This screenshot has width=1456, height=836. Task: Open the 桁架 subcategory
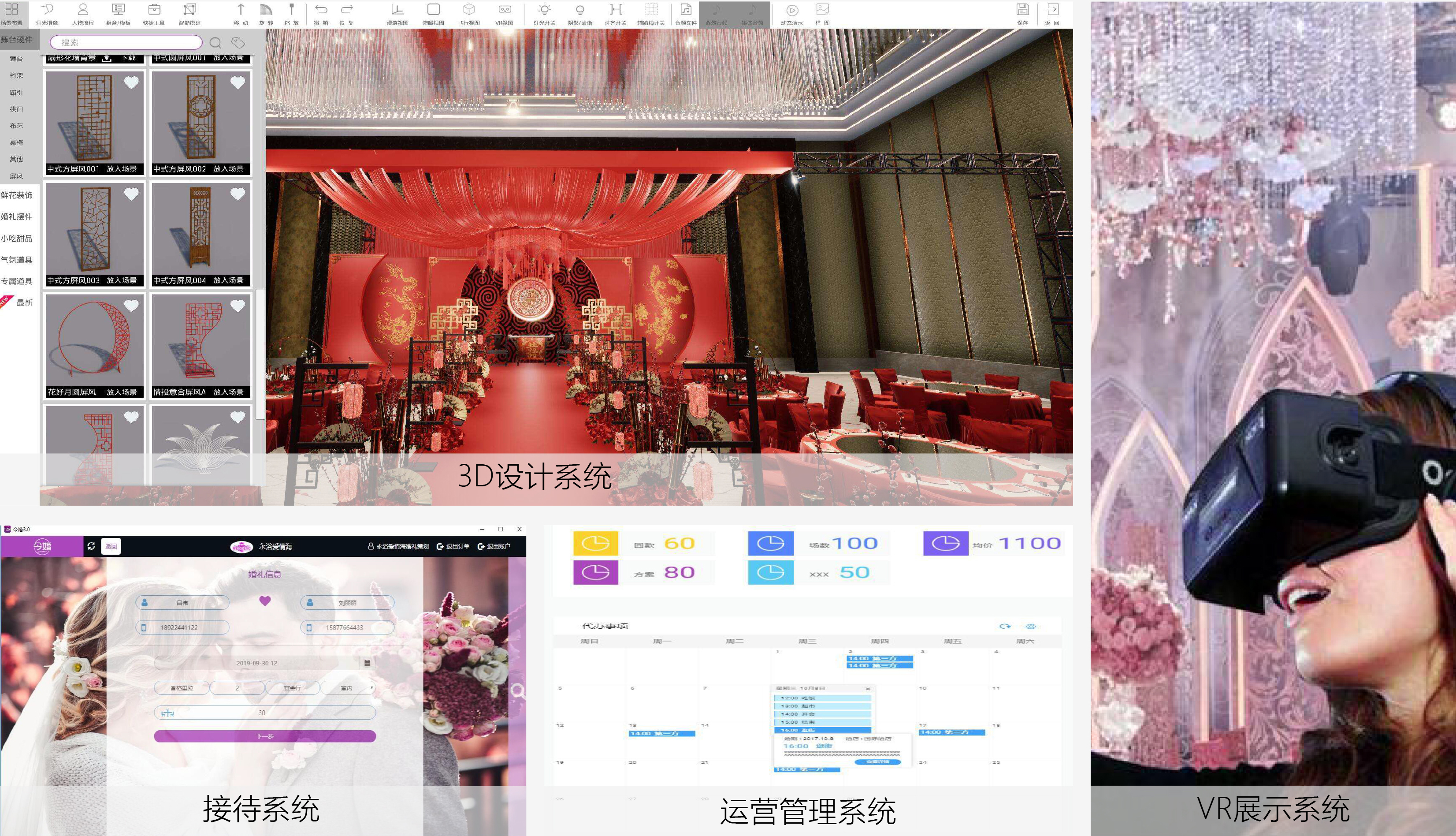coord(16,75)
